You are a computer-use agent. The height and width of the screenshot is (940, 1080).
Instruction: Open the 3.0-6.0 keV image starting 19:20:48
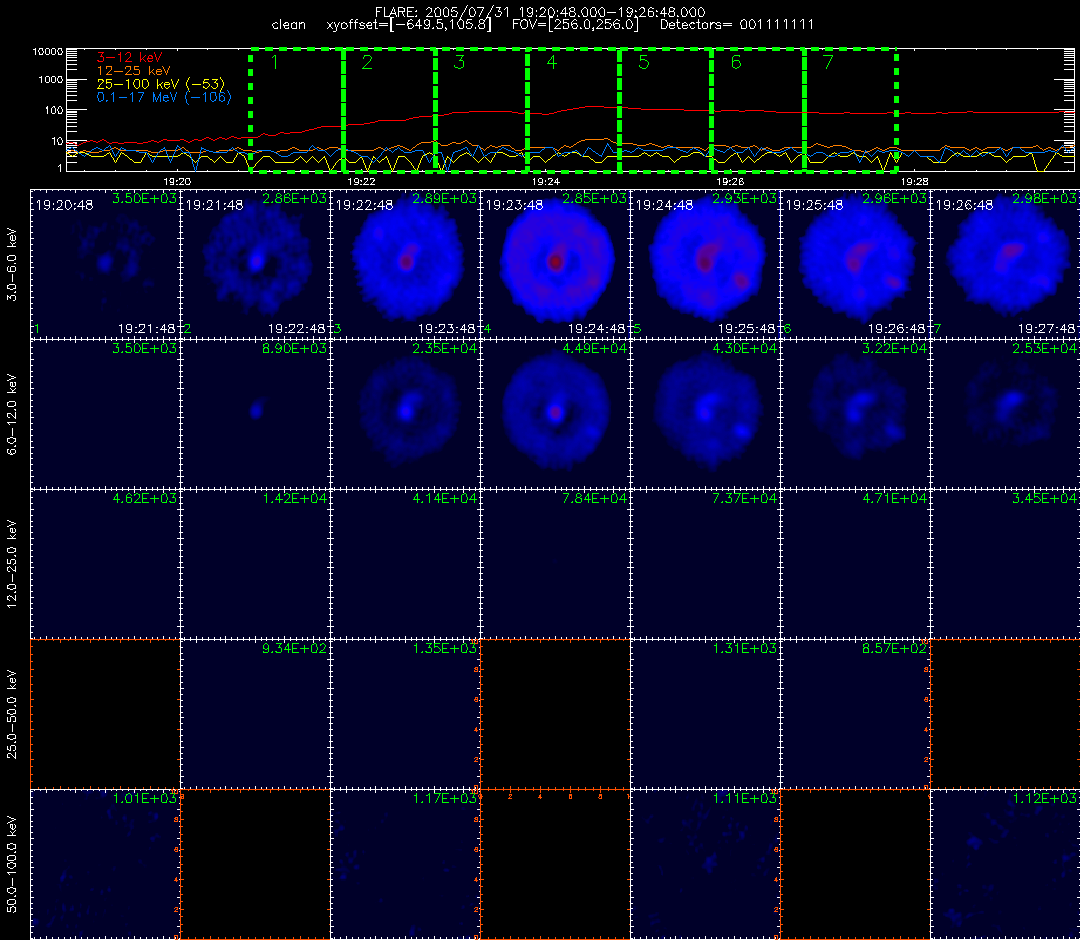(x=105, y=264)
